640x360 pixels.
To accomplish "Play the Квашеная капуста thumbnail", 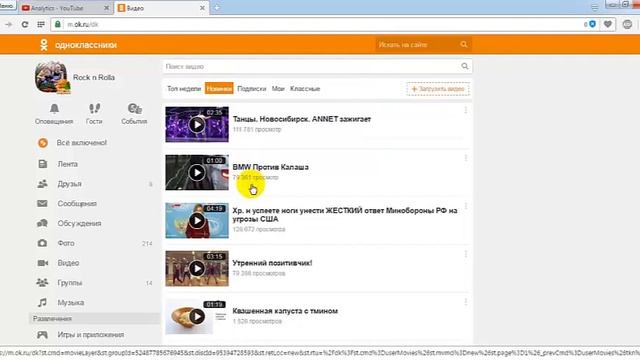I will point(197,316).
